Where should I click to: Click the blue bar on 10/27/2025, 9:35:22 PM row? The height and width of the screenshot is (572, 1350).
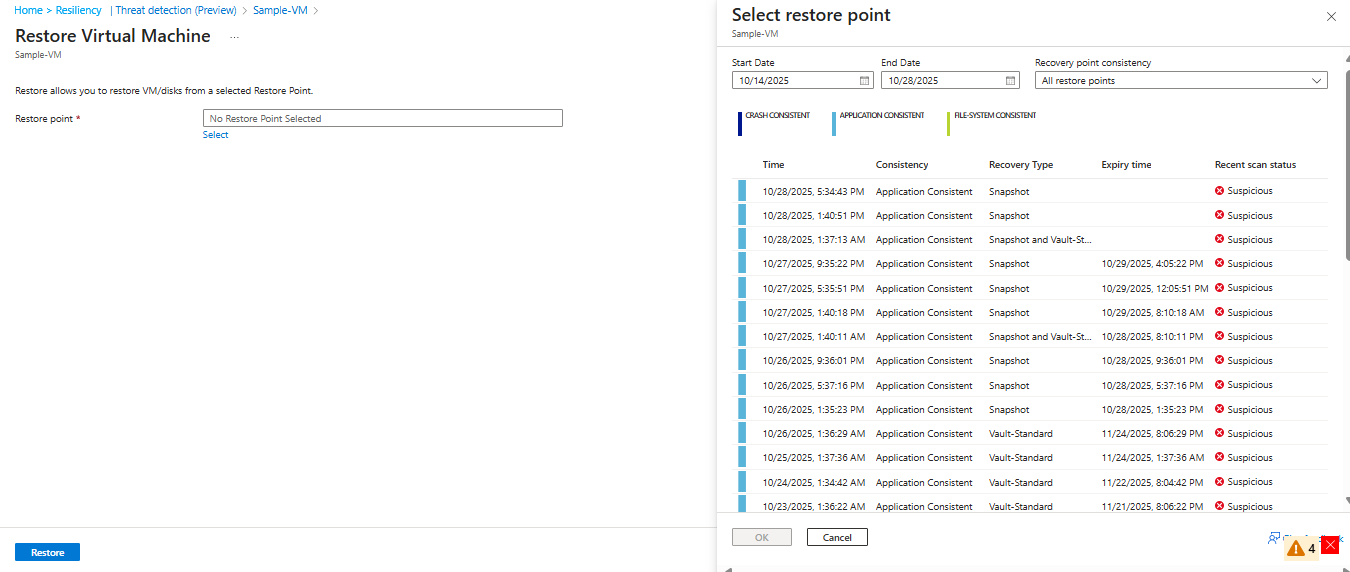pos(742,264)
